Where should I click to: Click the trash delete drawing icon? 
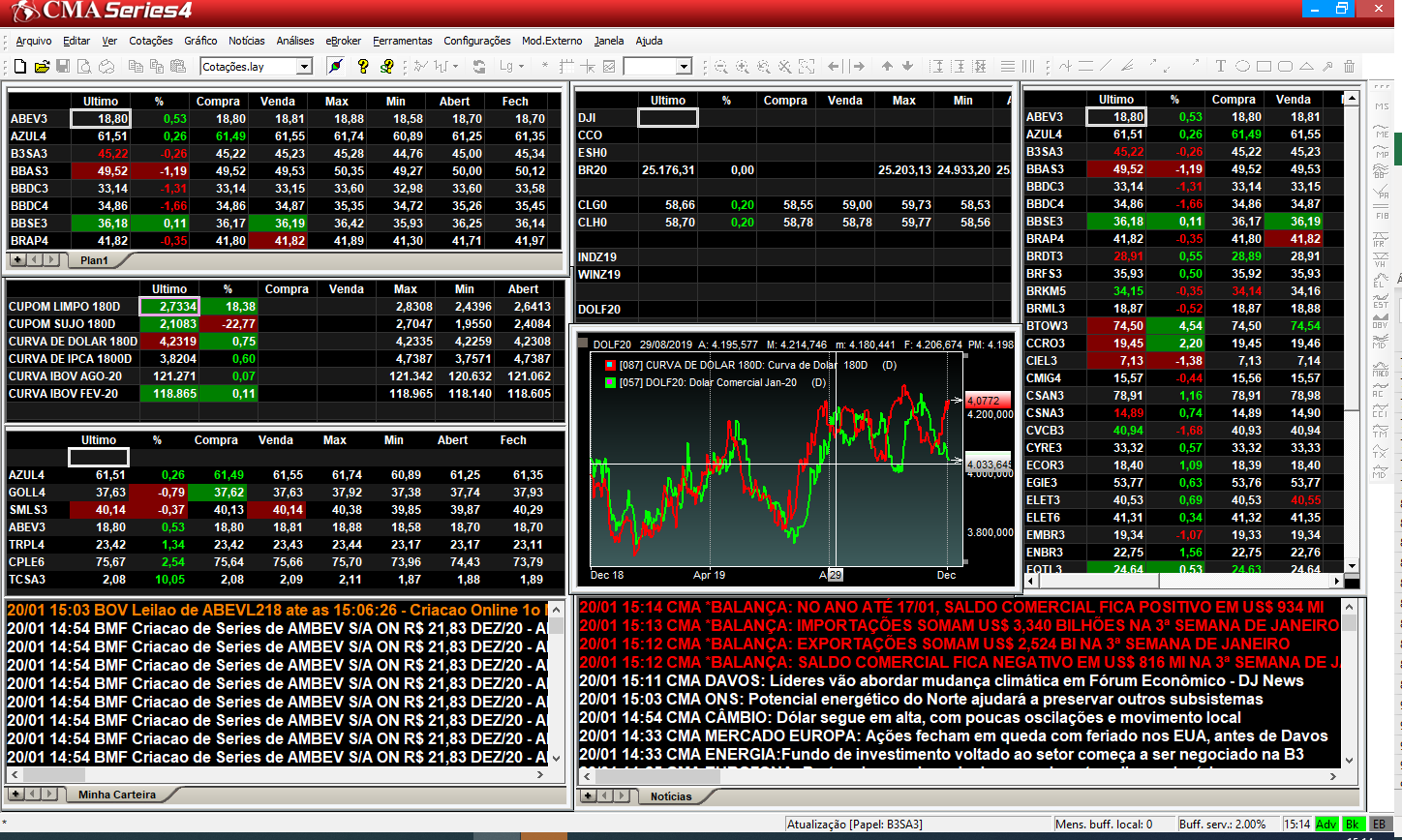coord(1350,67)
